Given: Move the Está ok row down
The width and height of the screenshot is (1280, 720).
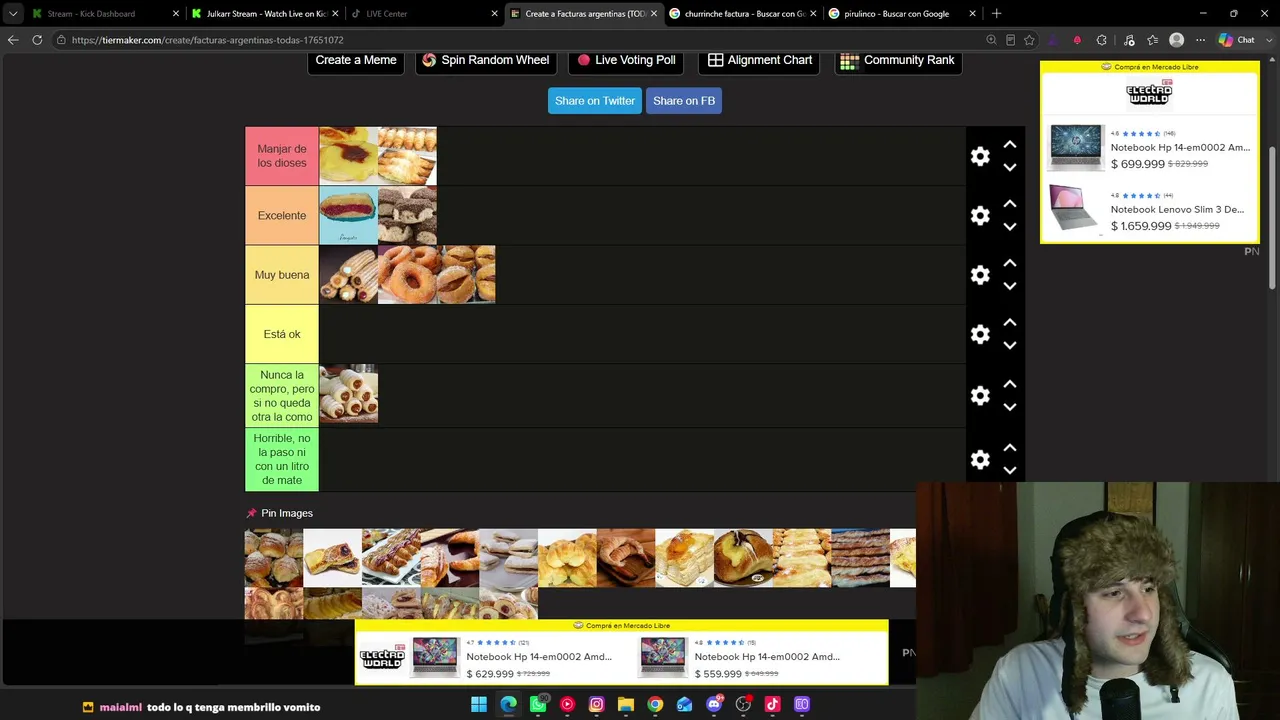Looking at the screenshot, I should (1010, 346).
